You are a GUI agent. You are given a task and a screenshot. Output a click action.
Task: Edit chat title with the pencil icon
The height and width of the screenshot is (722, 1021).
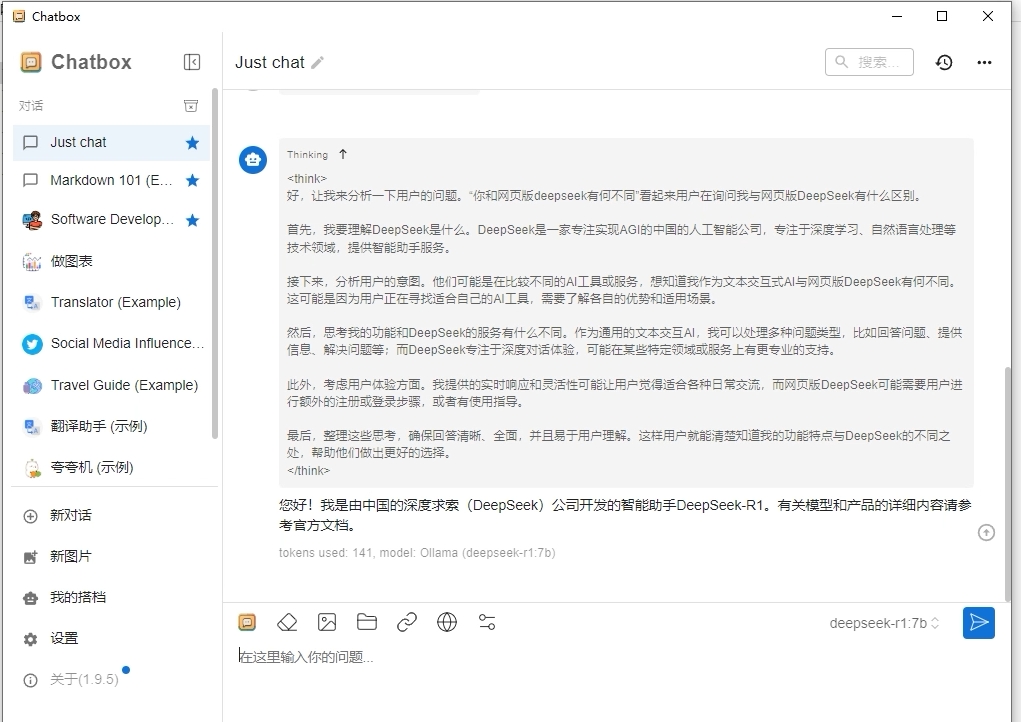point(317,62)
